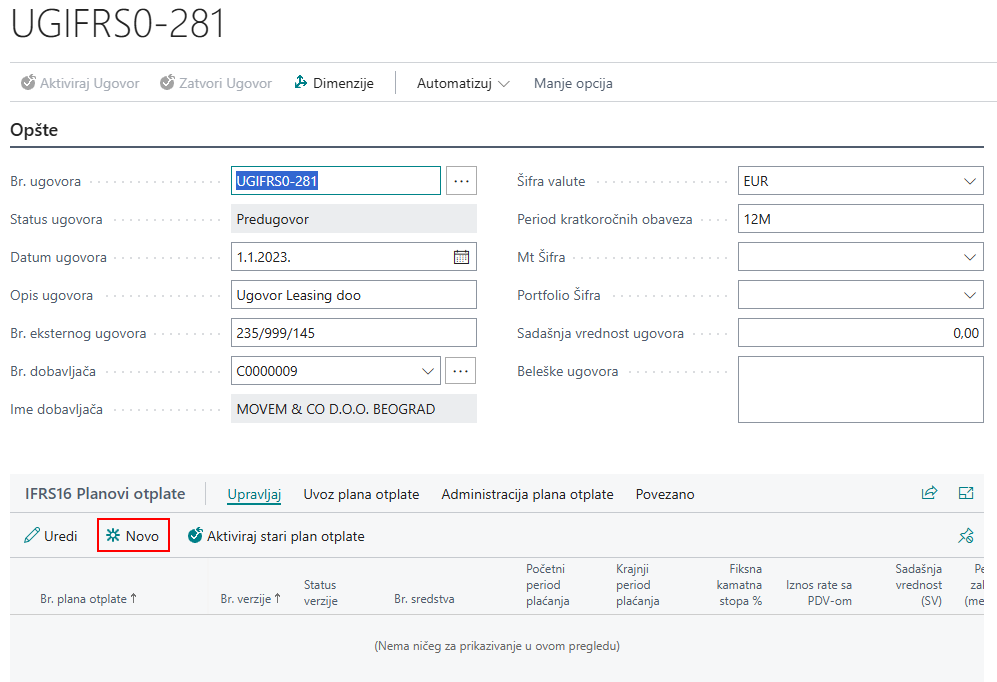Expand the Mt Šifra dropdown

pyautogui.click(x=970, y=257)
